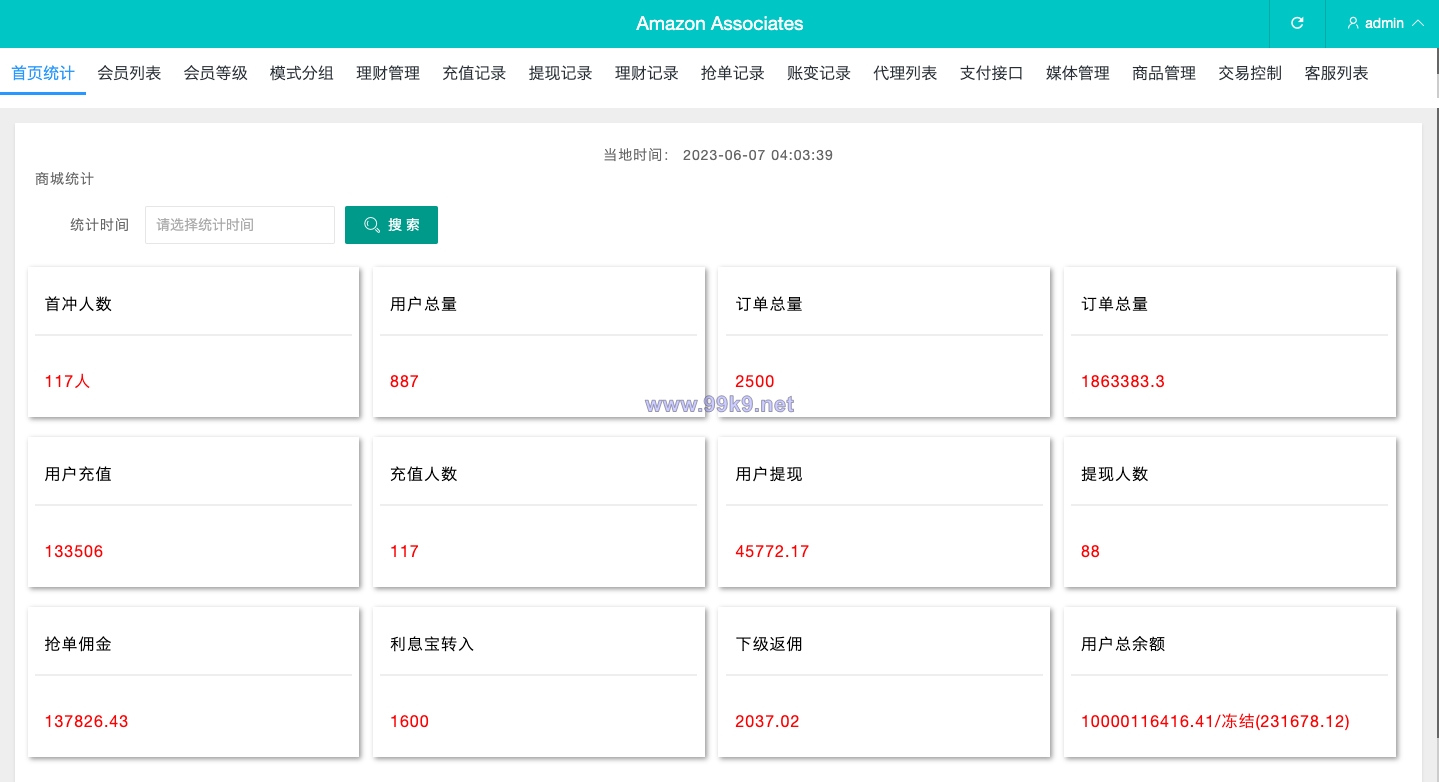
Task: Open the 媒体管理 tab
Action: click(1078, 73)
